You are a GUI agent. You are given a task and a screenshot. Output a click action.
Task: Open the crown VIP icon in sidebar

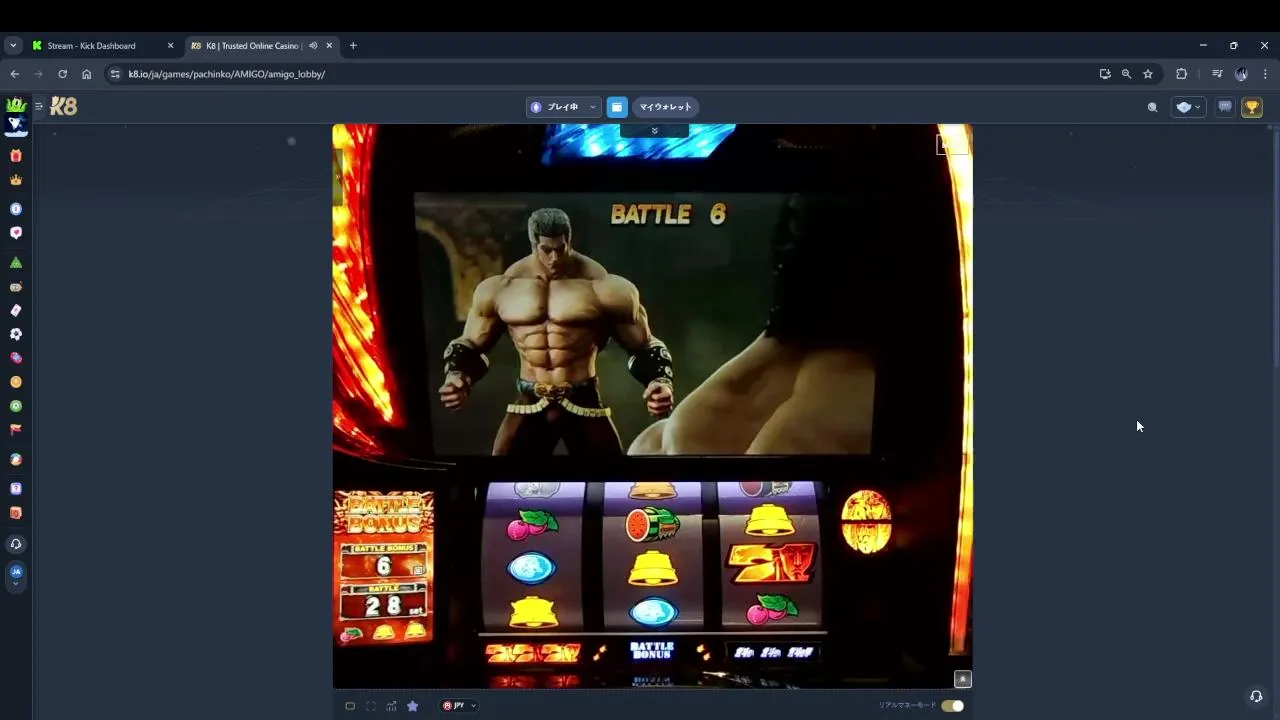coord(15,180)
